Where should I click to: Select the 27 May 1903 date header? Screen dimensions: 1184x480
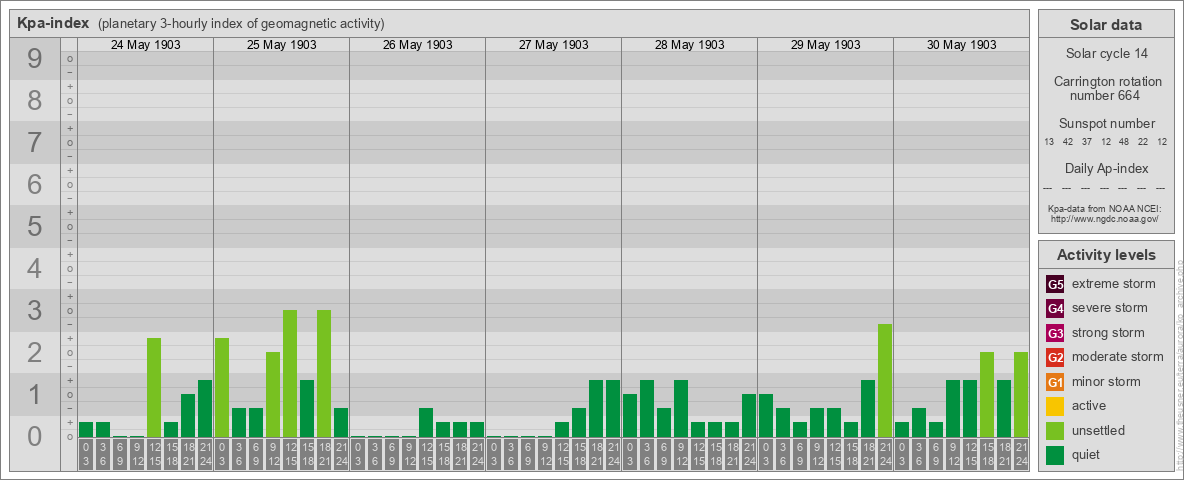pyautogui.click(x=553, y=45)
